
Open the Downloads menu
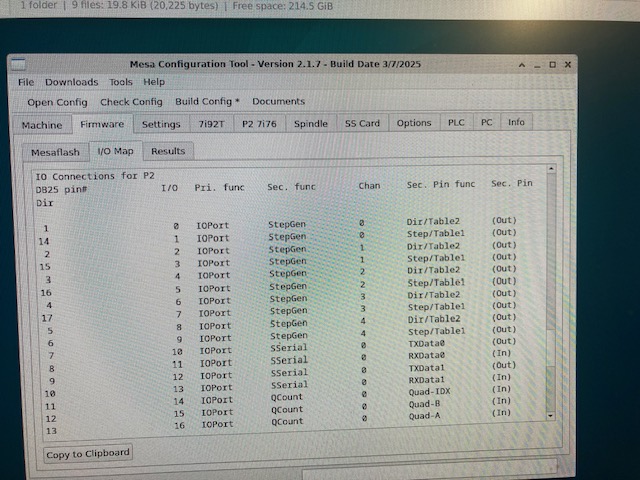(x=71, y=82)
